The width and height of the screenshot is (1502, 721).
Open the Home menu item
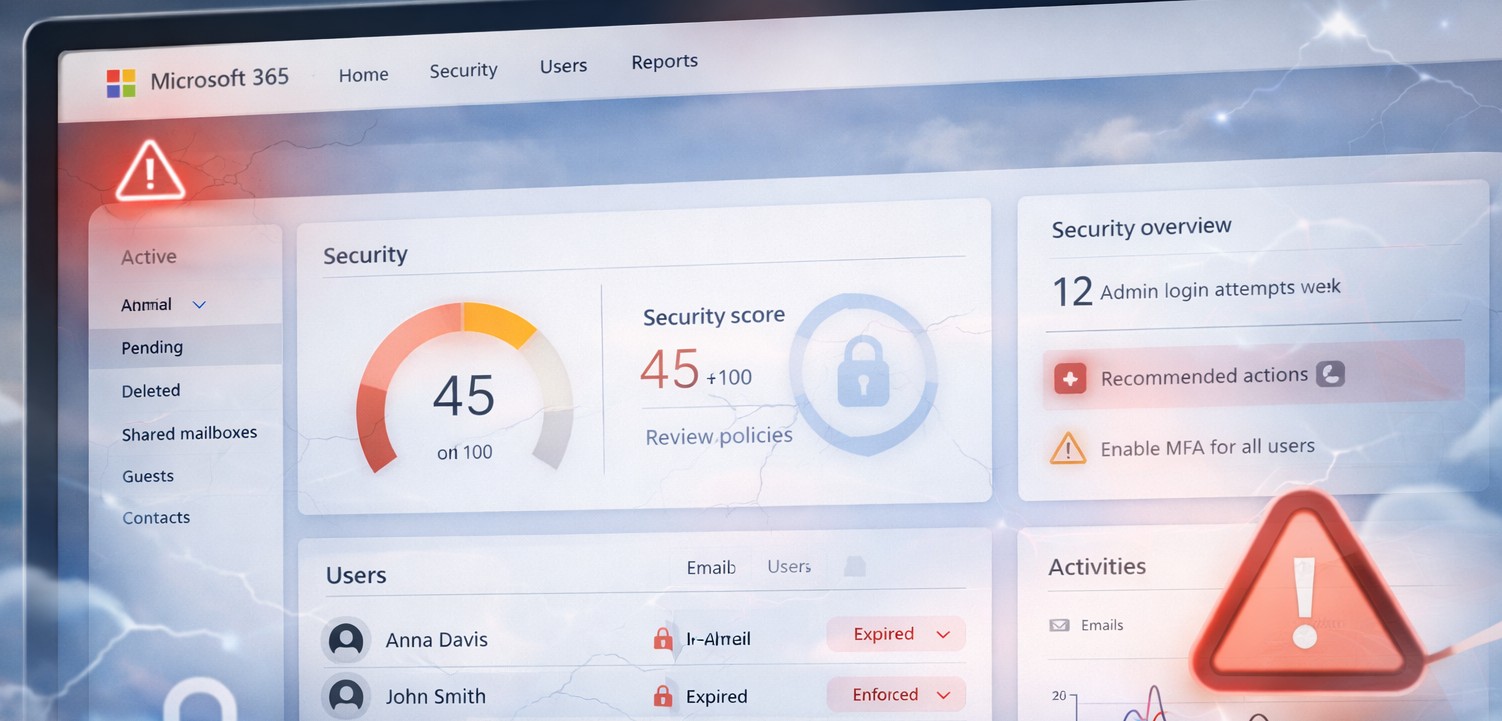click(x=363, y=75)
